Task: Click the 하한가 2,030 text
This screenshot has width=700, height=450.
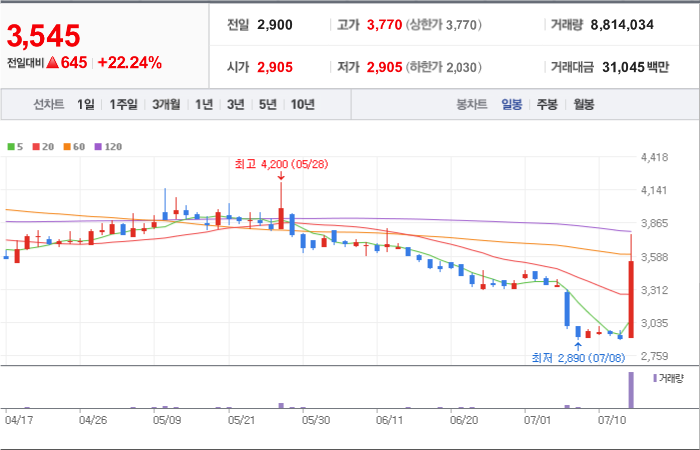Action: (x=444, y=67)
